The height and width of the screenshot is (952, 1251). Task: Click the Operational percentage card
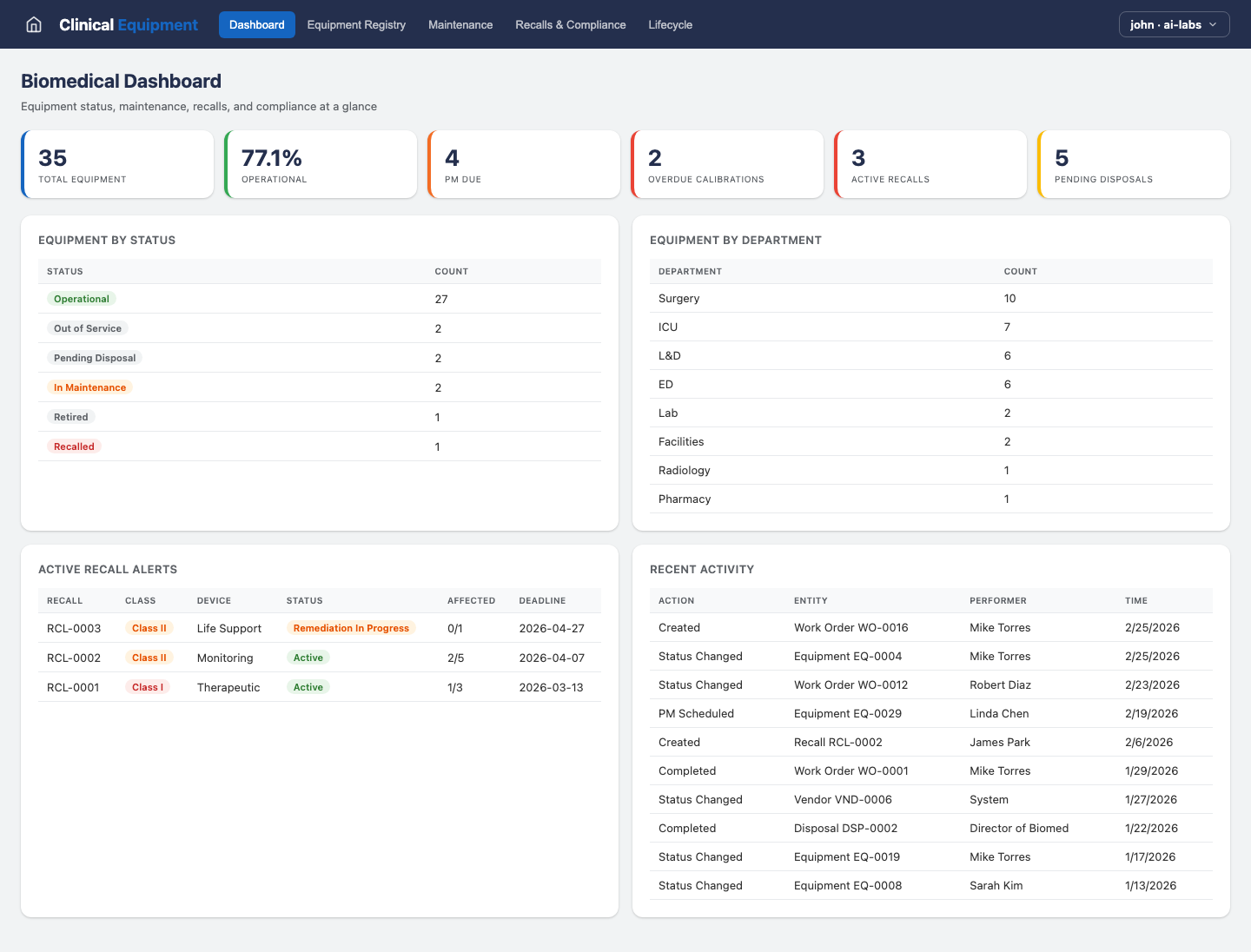[321, 164]
